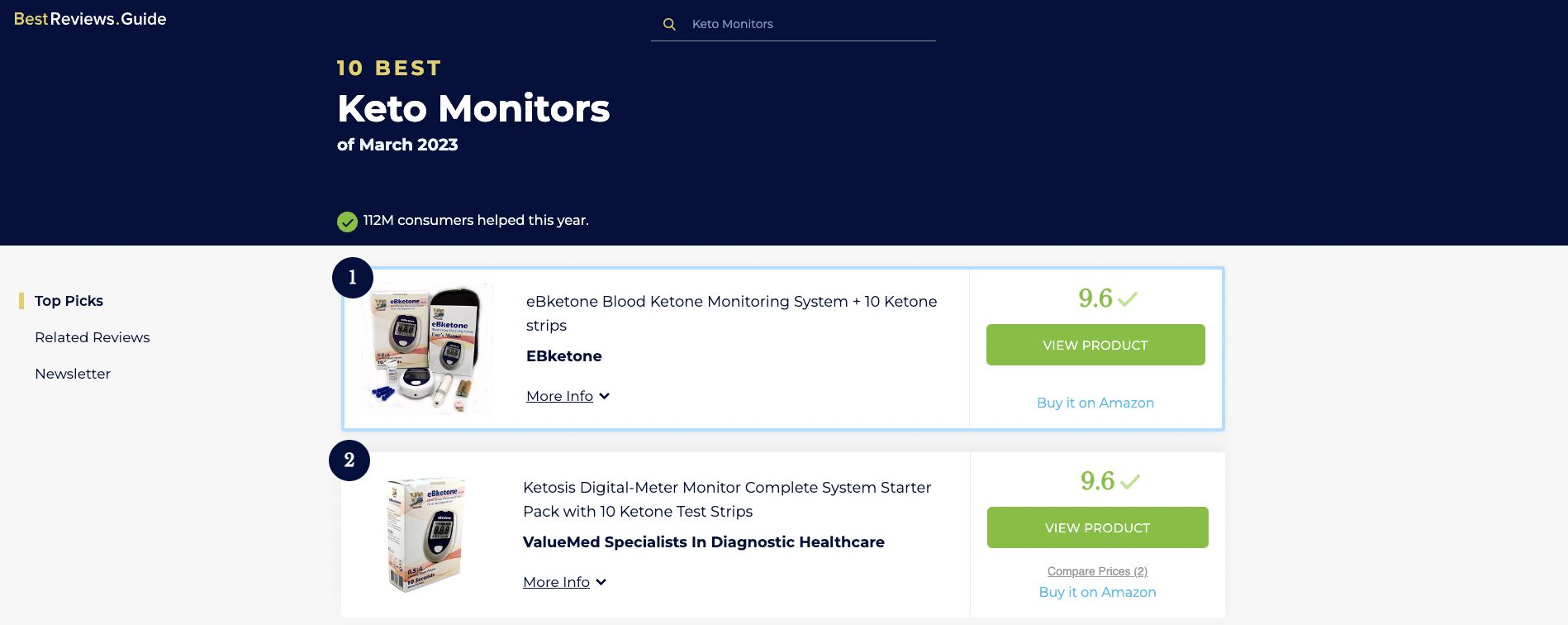Click the rank 2 badge

[349, 460]
